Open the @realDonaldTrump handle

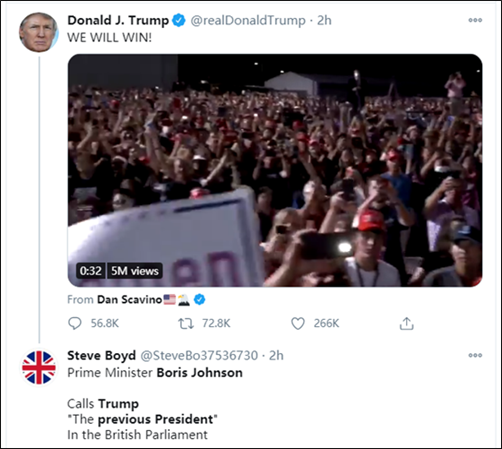point(248,20)
